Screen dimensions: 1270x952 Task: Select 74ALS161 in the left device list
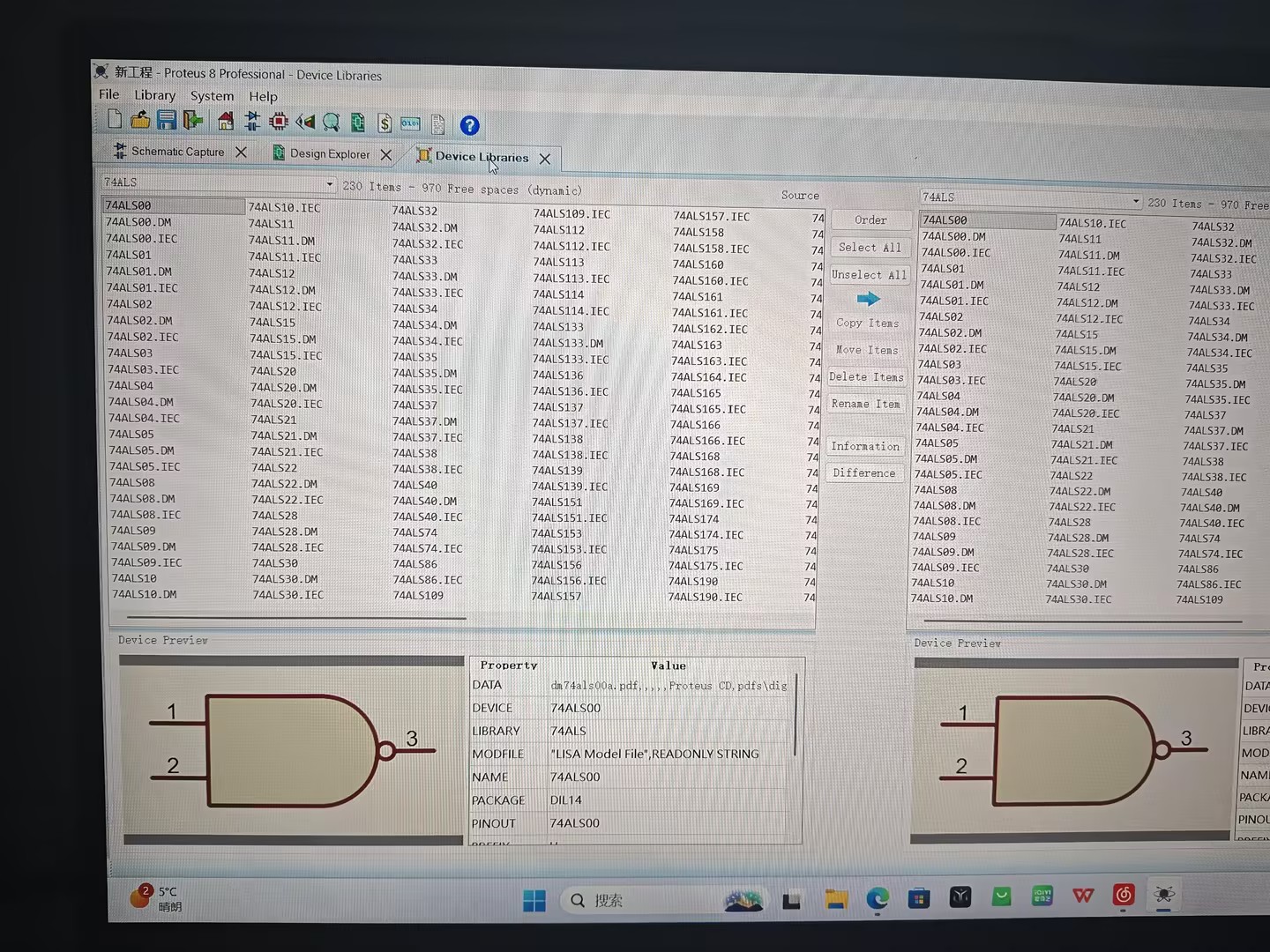(698, 297)
